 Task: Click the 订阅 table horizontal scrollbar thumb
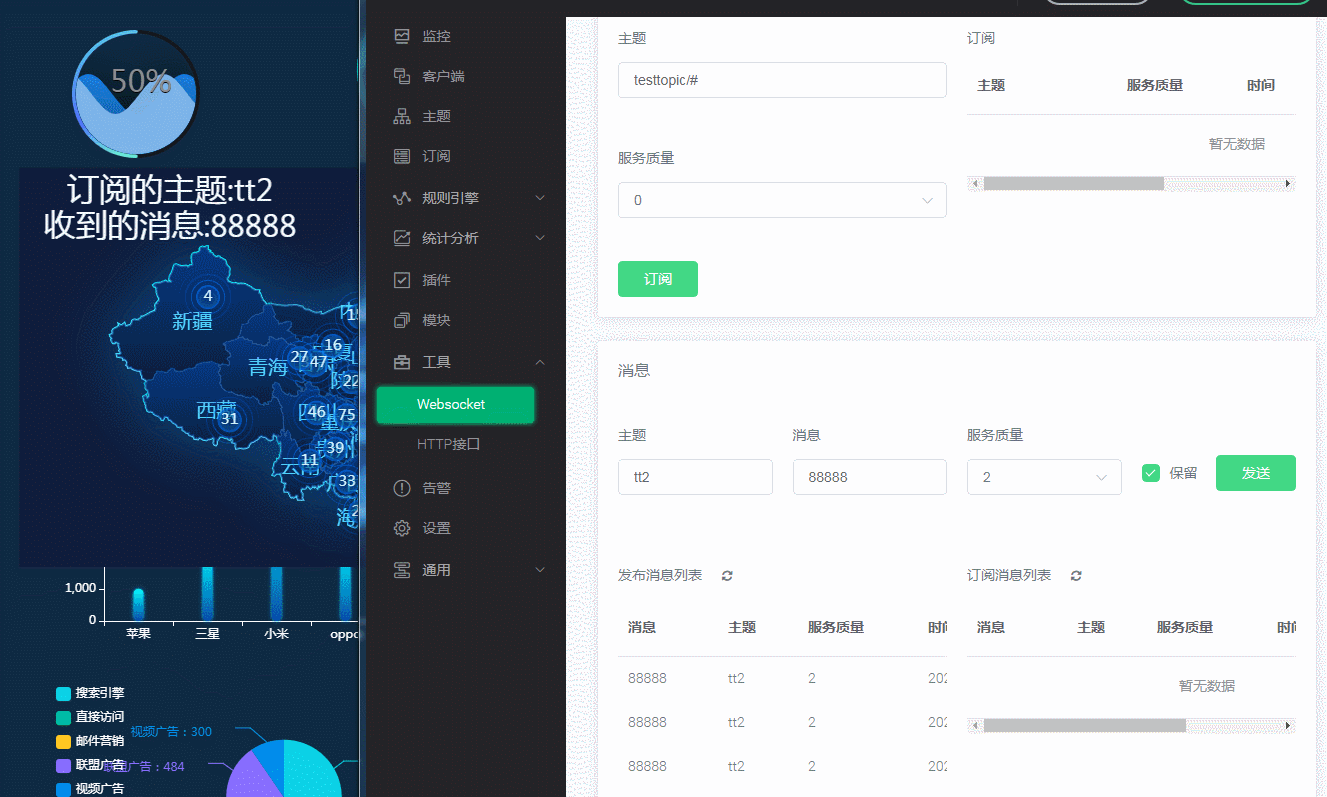1074,184
